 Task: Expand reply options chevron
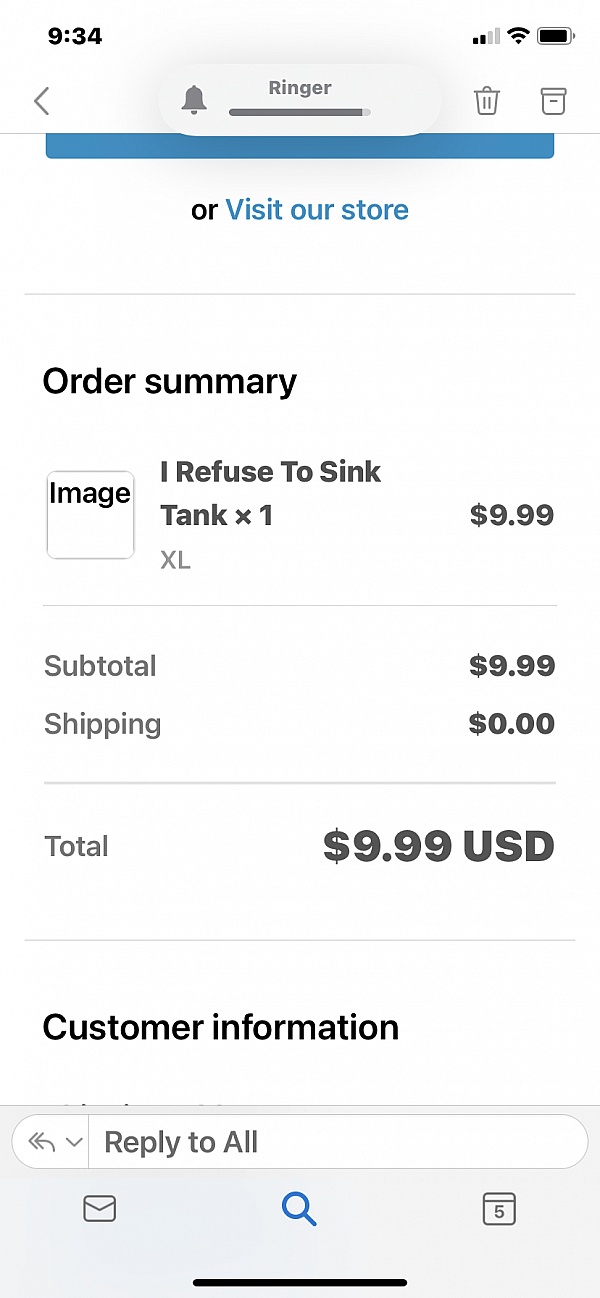74,1142
